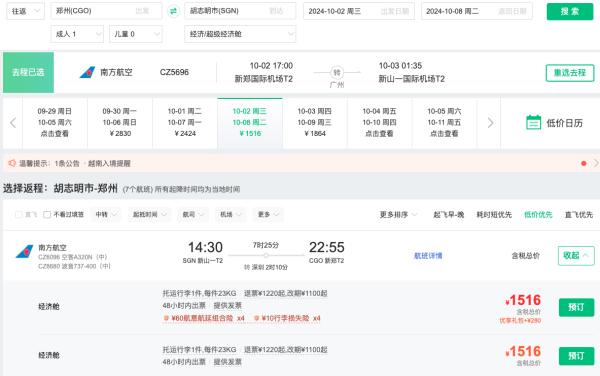Open 低价日历 low-price calendar link
Screen dimensions: 600x376
tap(564, 123)
